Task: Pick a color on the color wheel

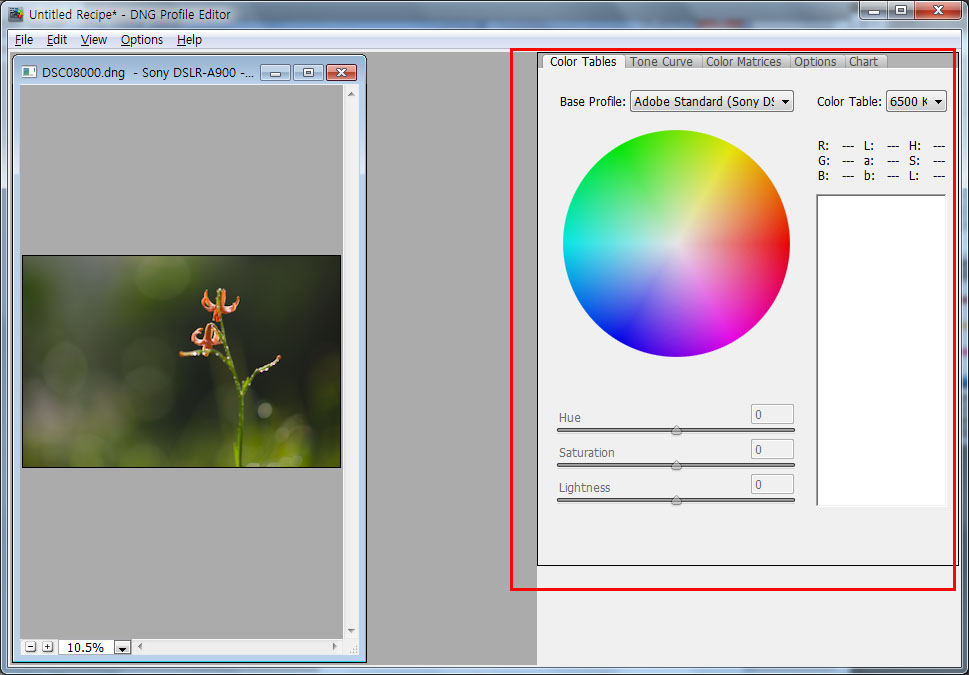Action: point(676,244)
